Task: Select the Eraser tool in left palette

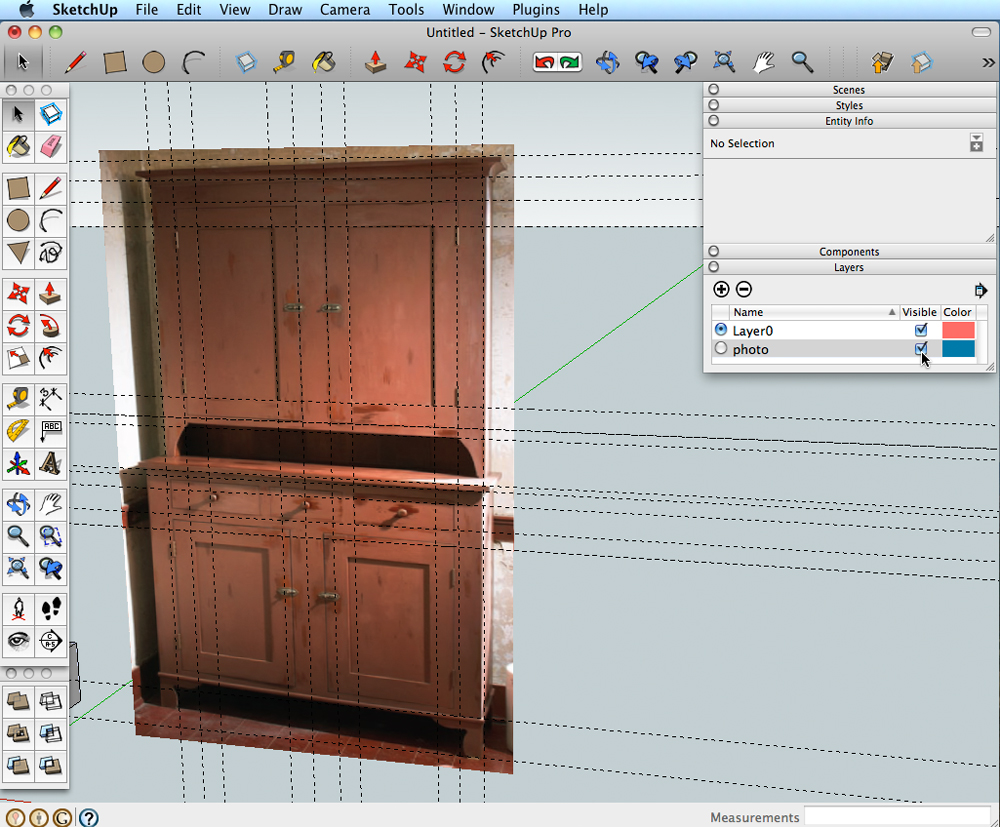Action: tap(51, 147)
